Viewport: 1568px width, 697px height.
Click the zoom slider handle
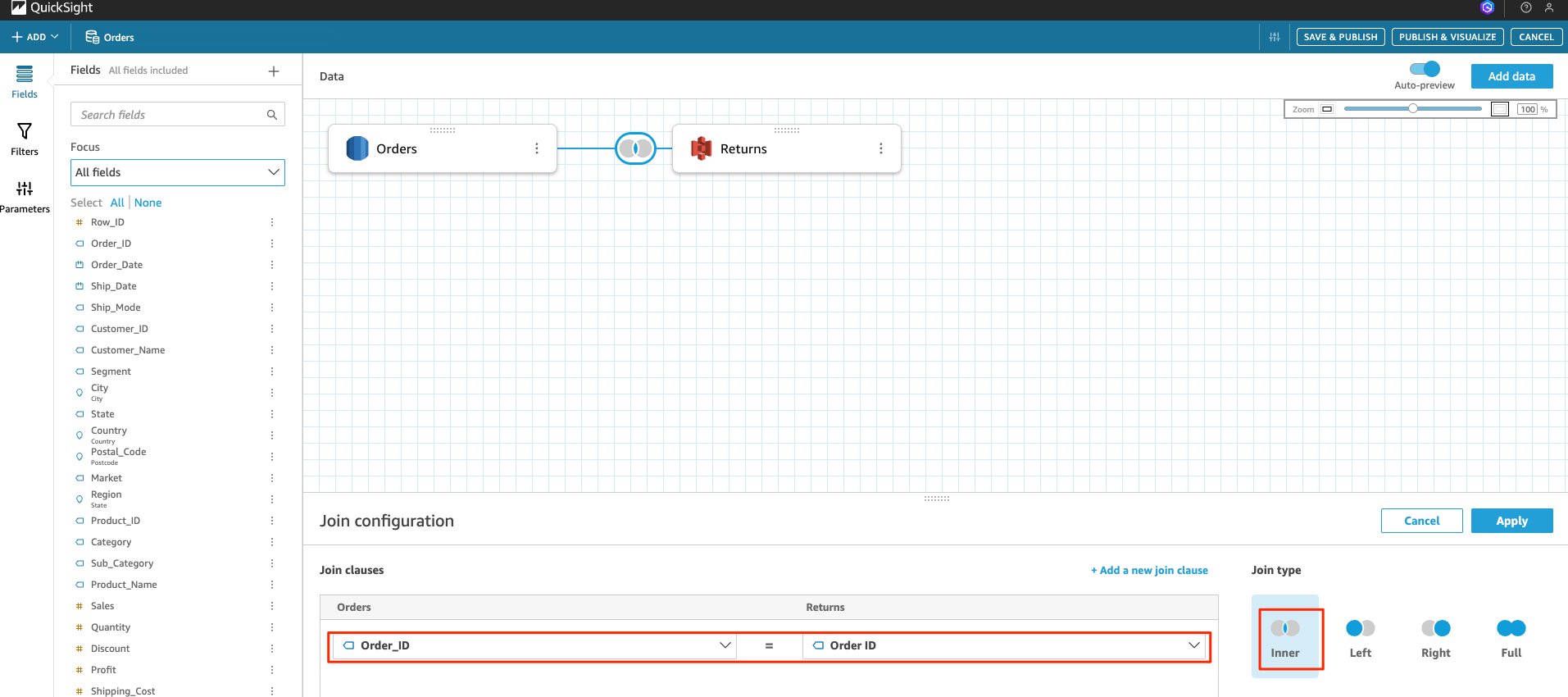click(x=1413, y=108)
